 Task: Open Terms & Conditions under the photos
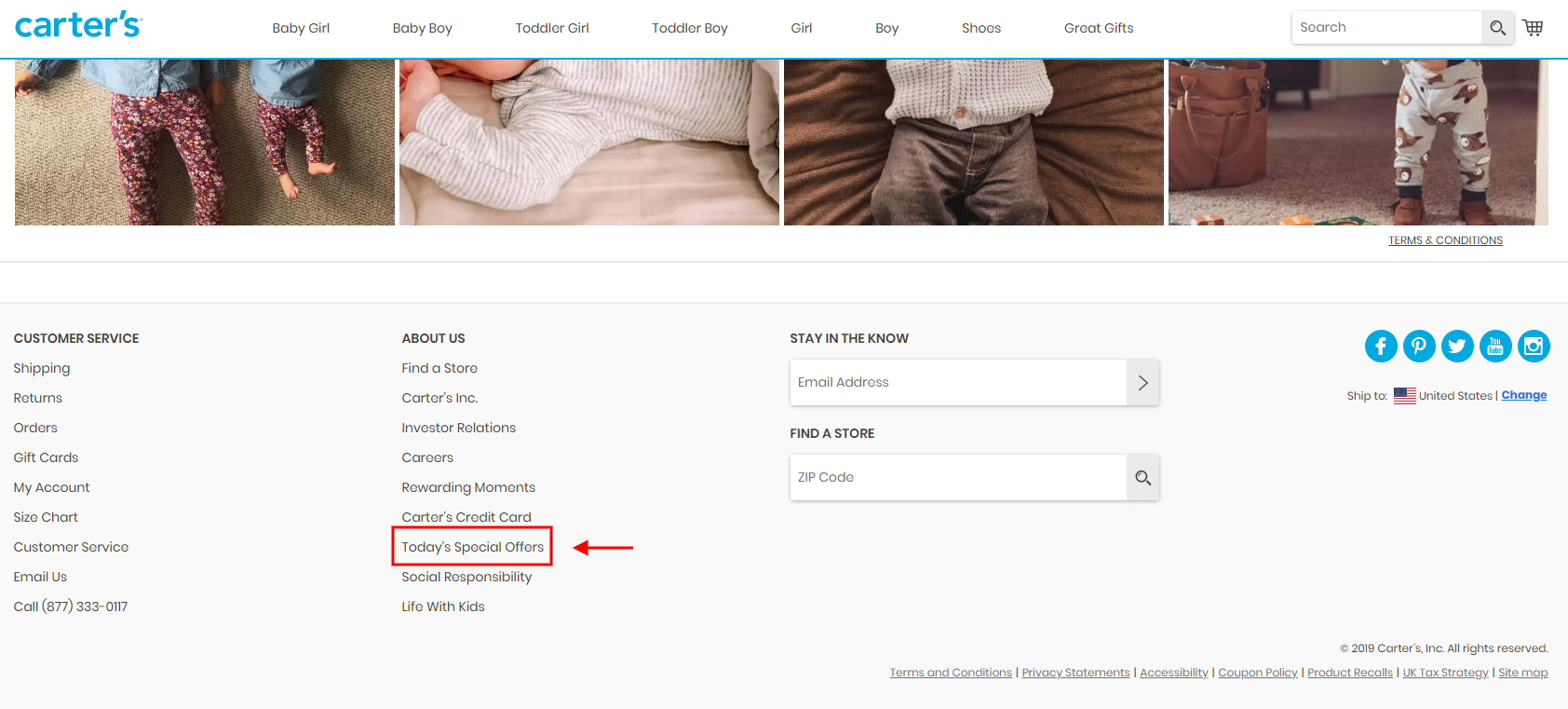(x=1445, y=240)
